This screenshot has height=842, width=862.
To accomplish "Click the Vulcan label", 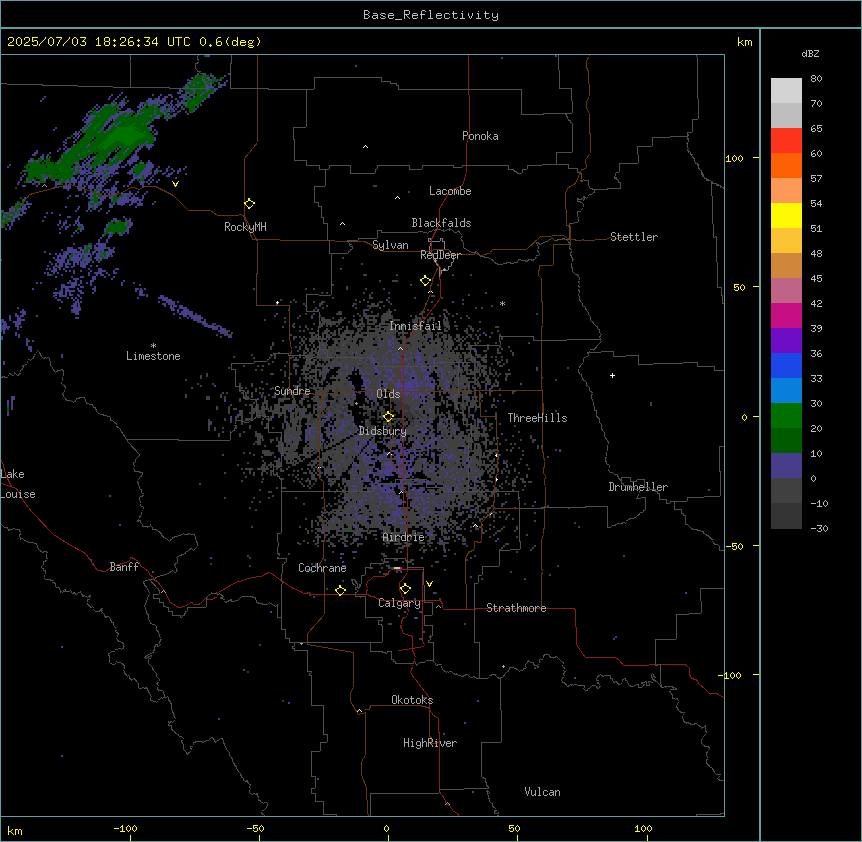I will coord(542,792).
